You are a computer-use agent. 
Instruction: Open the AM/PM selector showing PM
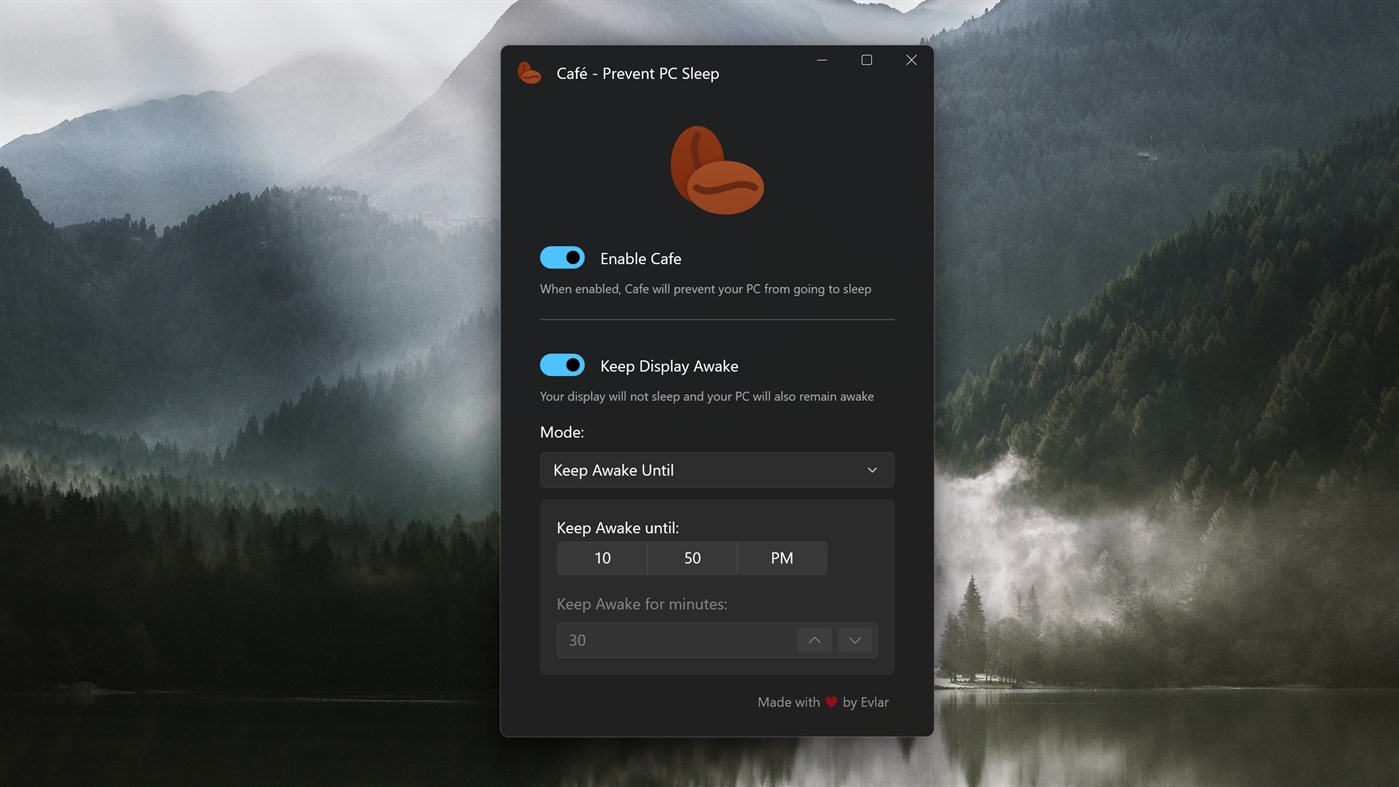[781, 558]
